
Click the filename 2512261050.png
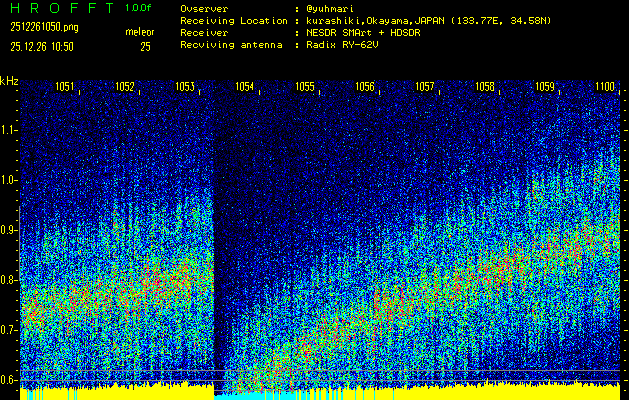coord(44,27)
